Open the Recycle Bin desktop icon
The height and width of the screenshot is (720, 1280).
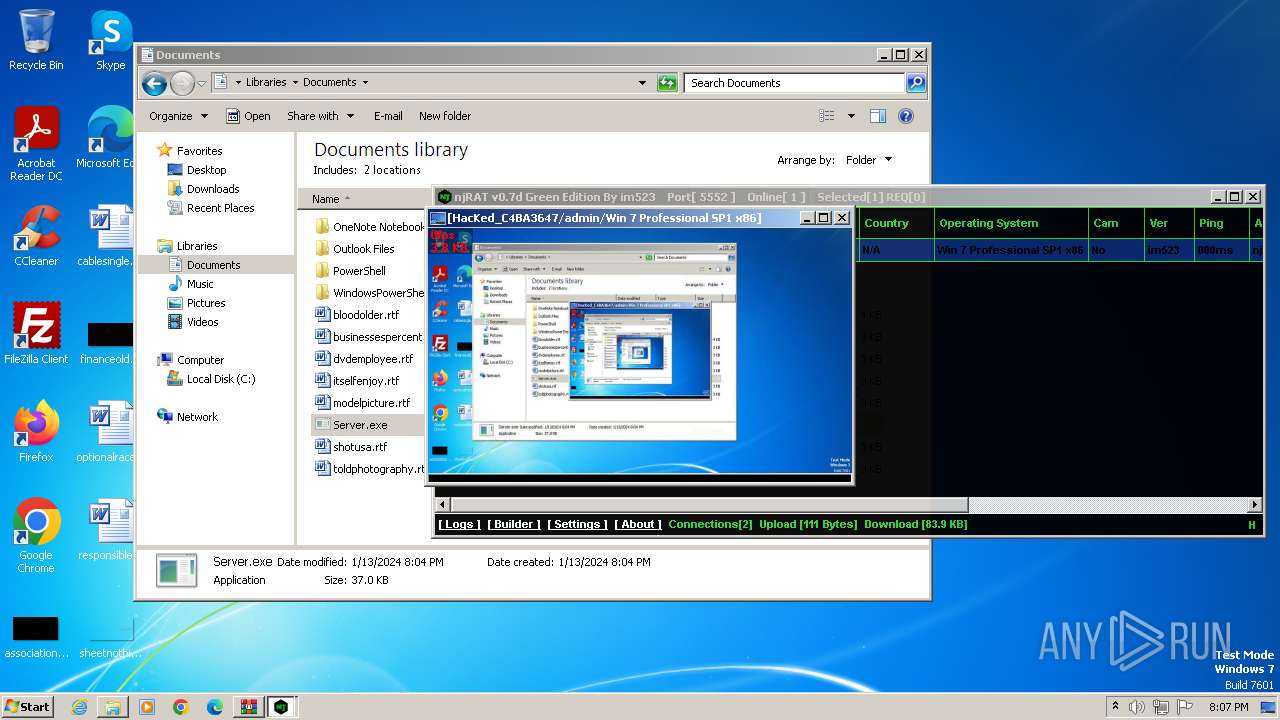36,40
